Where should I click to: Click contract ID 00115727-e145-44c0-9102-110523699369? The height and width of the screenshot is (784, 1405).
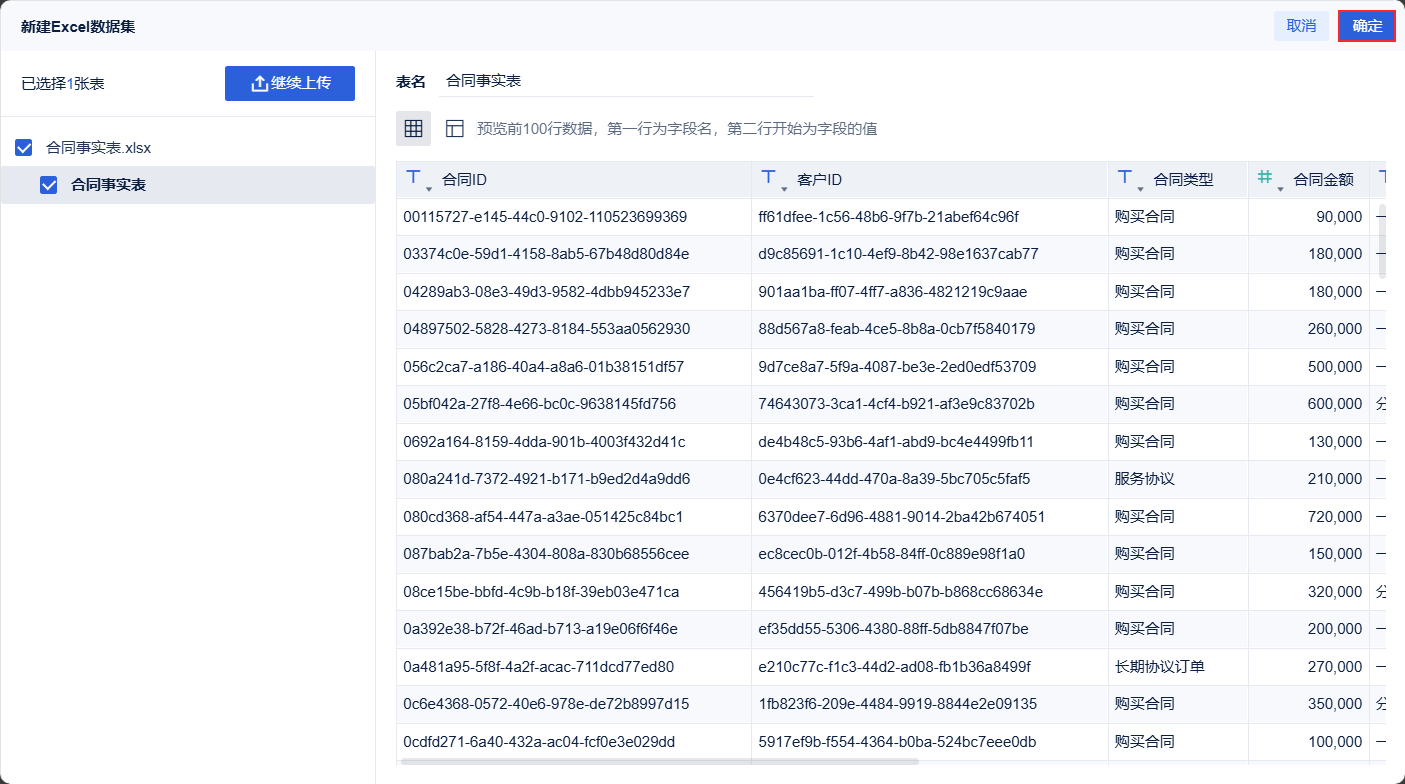(x=545, y=217)
